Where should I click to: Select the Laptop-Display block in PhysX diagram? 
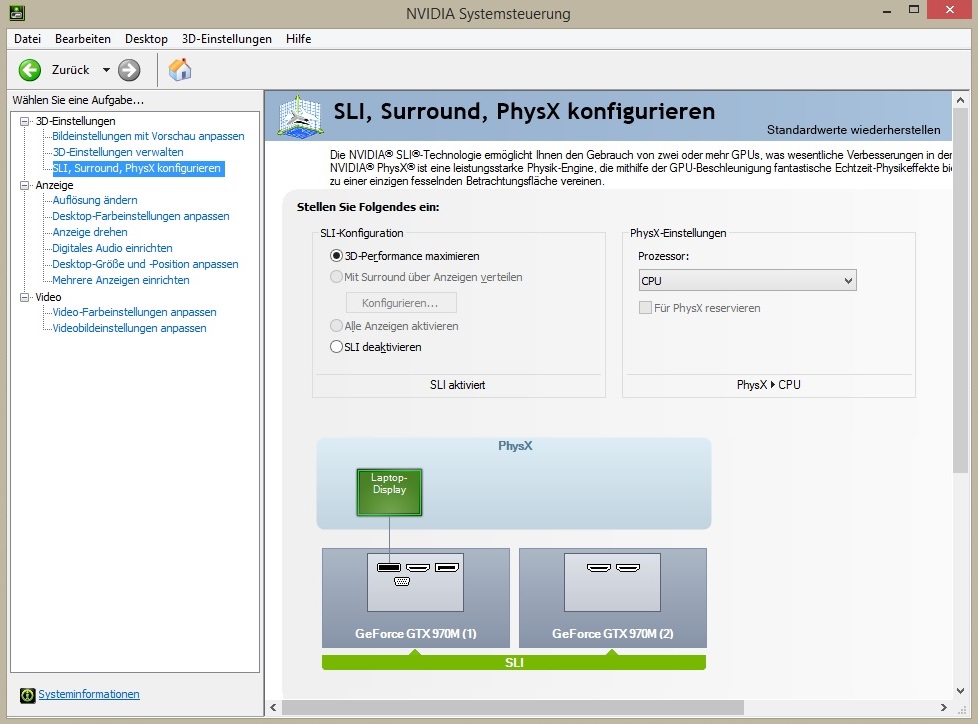389,492
